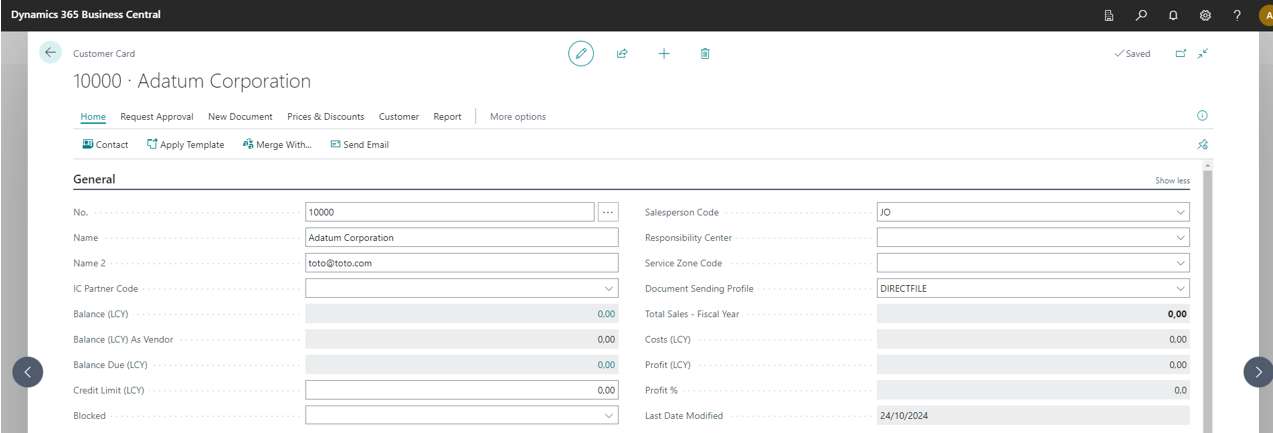Click the trash delete icon
The height and width of the screenshot is (433, 1273).
[705, 54]
